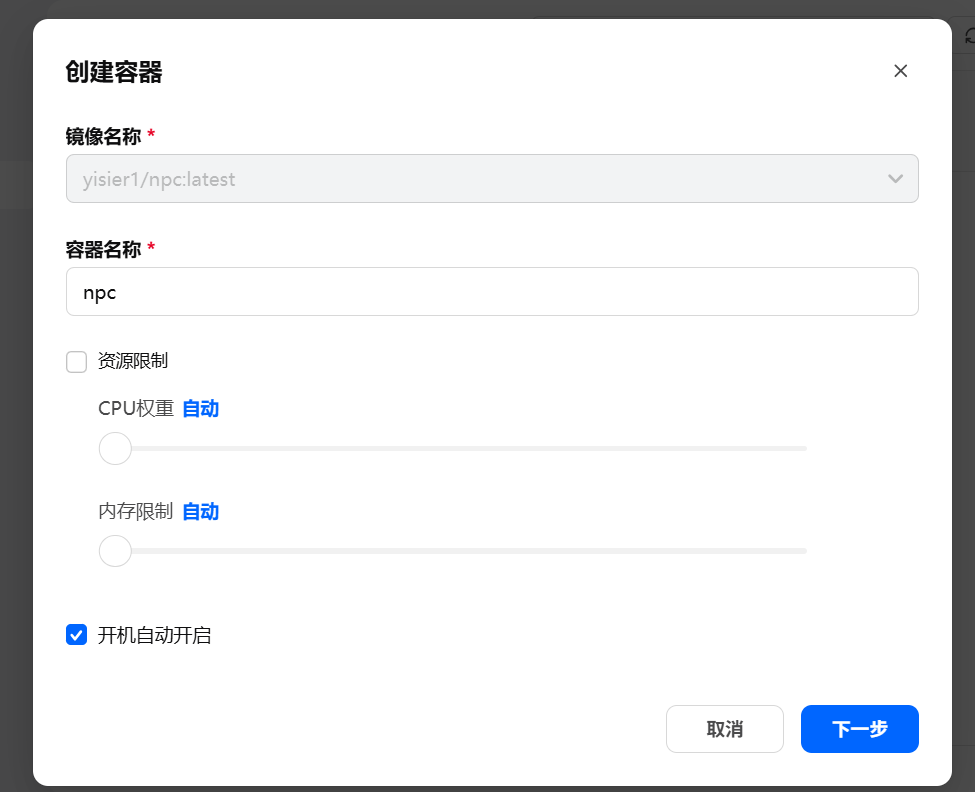Open the image selector chevron arrow
Viewport: 975px width, 792px height.
pyautogui.click(x=895, y=178)
